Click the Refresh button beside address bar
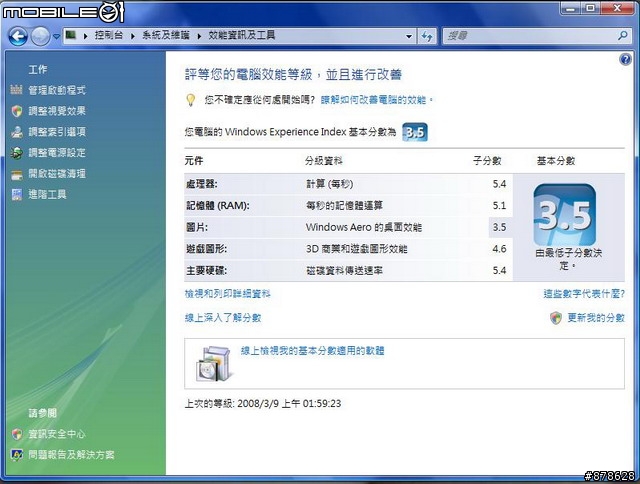Image resolution: width=640 pixels, height=484 pixels. (427, 36)
